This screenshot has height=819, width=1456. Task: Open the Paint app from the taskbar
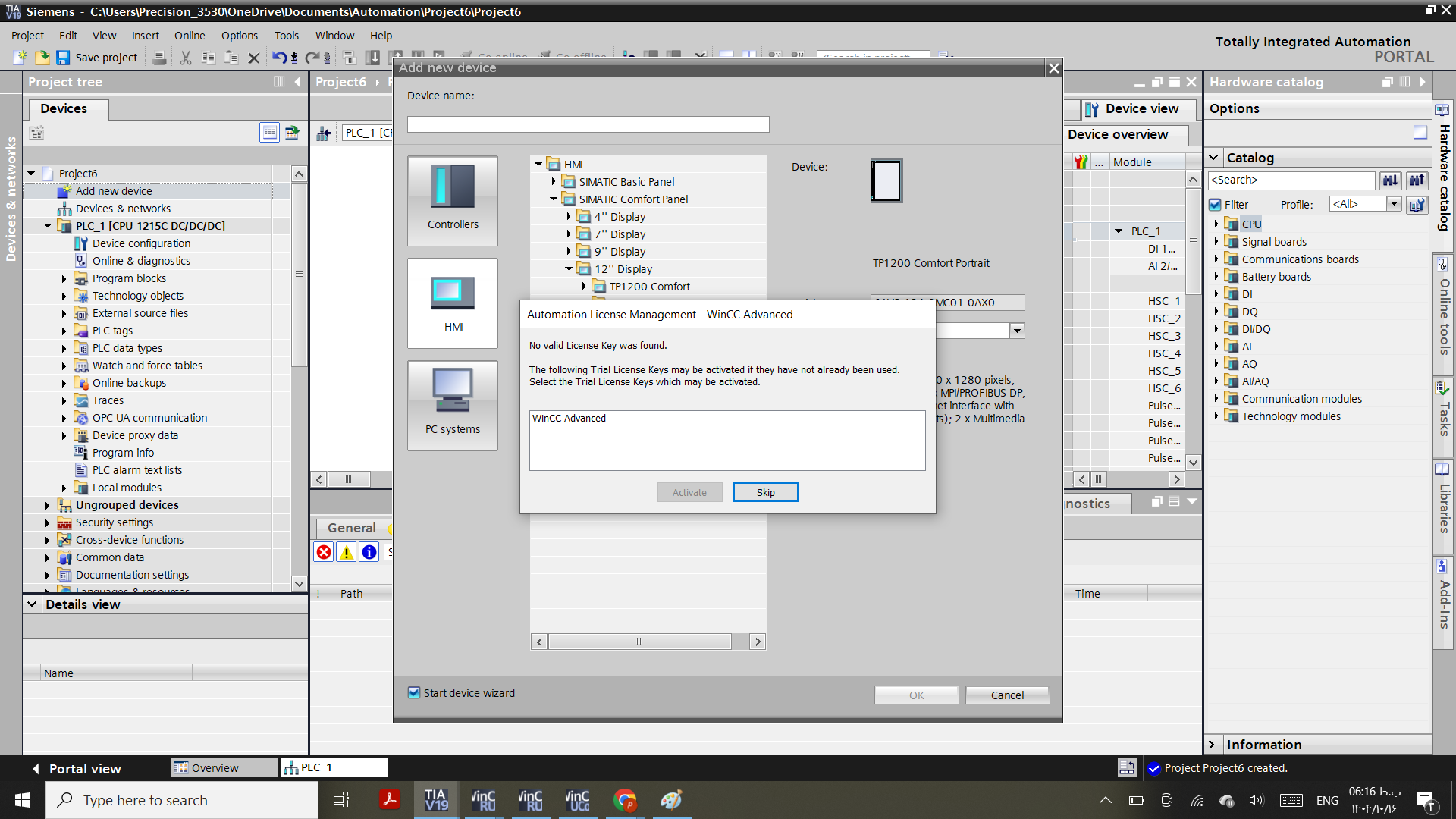672,800
